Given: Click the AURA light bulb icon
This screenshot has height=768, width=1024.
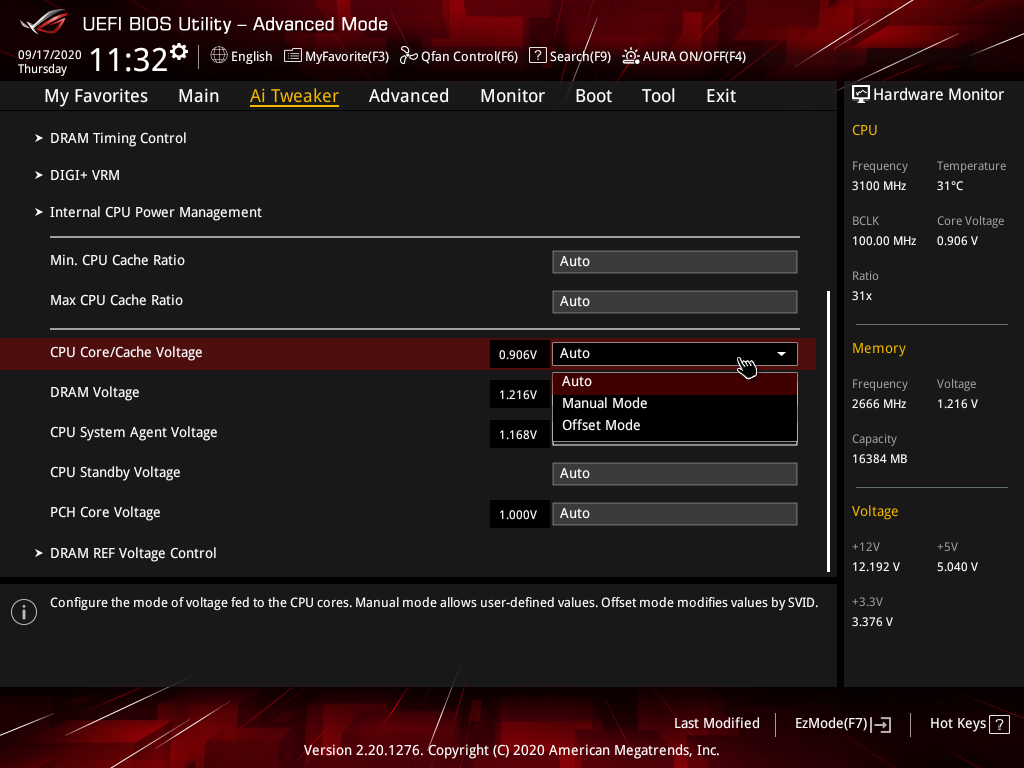Looking at the screenshot, I should tap(630, 56).
